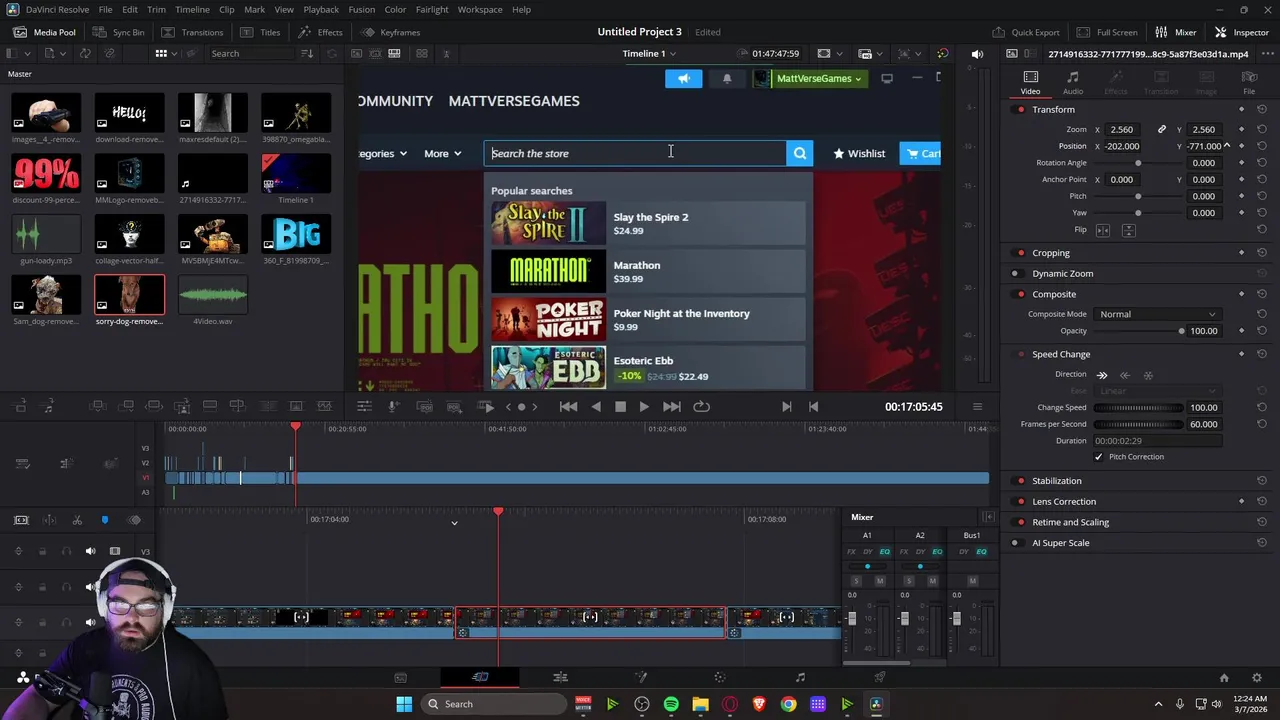Click the Stop button in viewer
Image resolution: width=1280 pixels, height=720 pixels.
pos(620,407)
